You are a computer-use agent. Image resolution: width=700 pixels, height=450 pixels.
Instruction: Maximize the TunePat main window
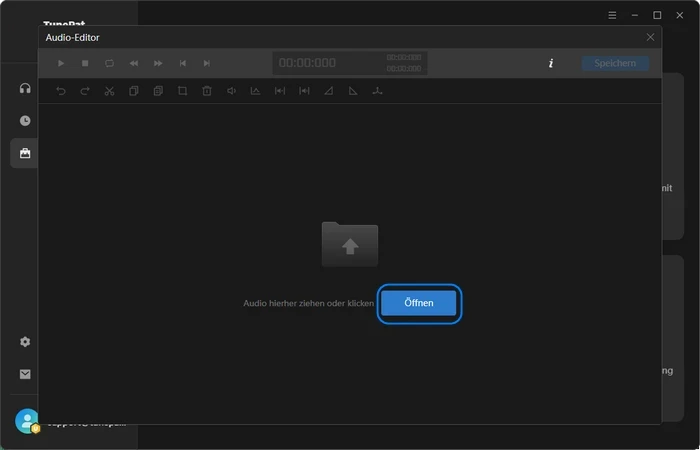(x=657, y=15)
